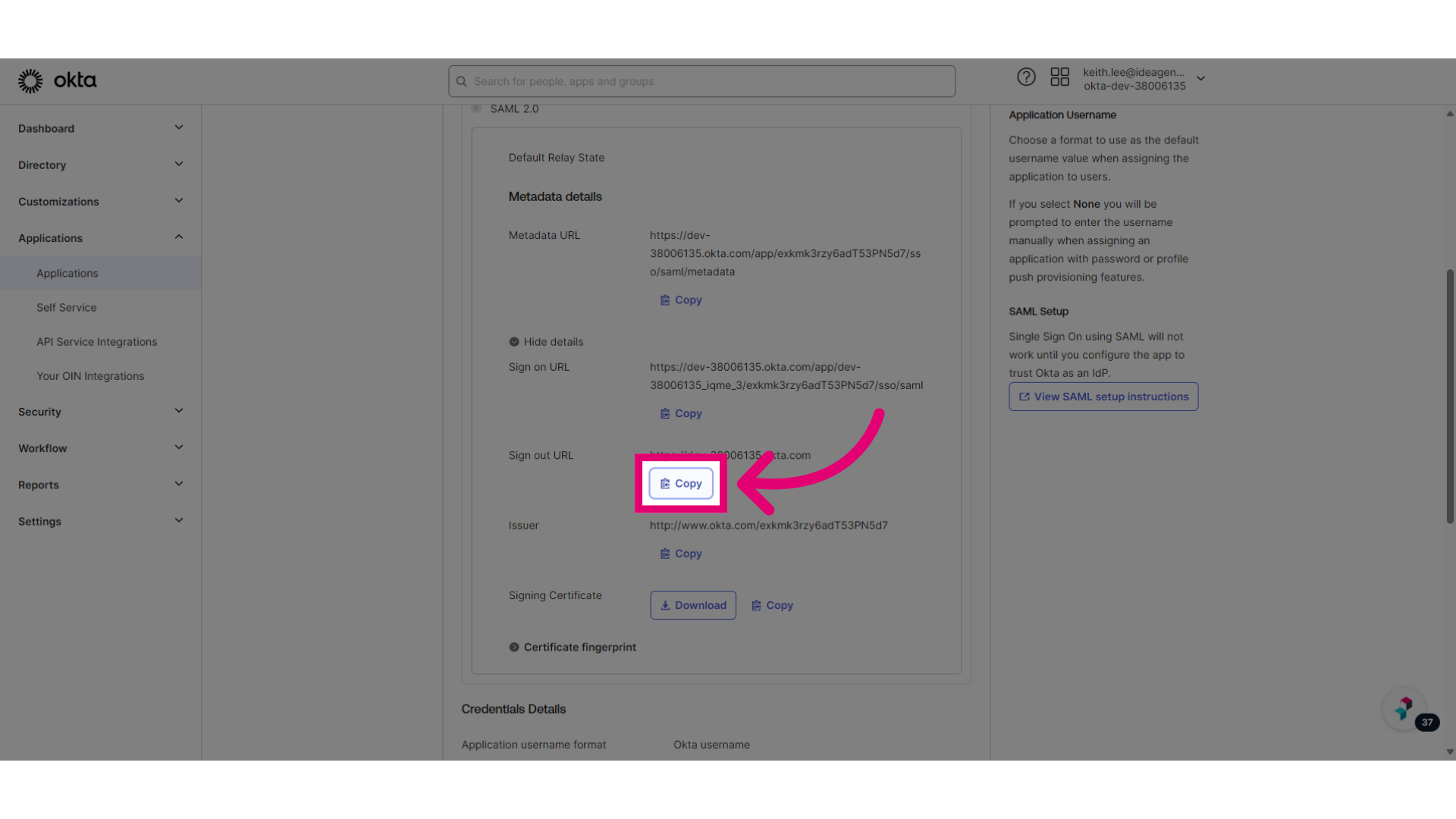Click the keith.lee account name
The image size is (1456, 819).
(1134, 72)
